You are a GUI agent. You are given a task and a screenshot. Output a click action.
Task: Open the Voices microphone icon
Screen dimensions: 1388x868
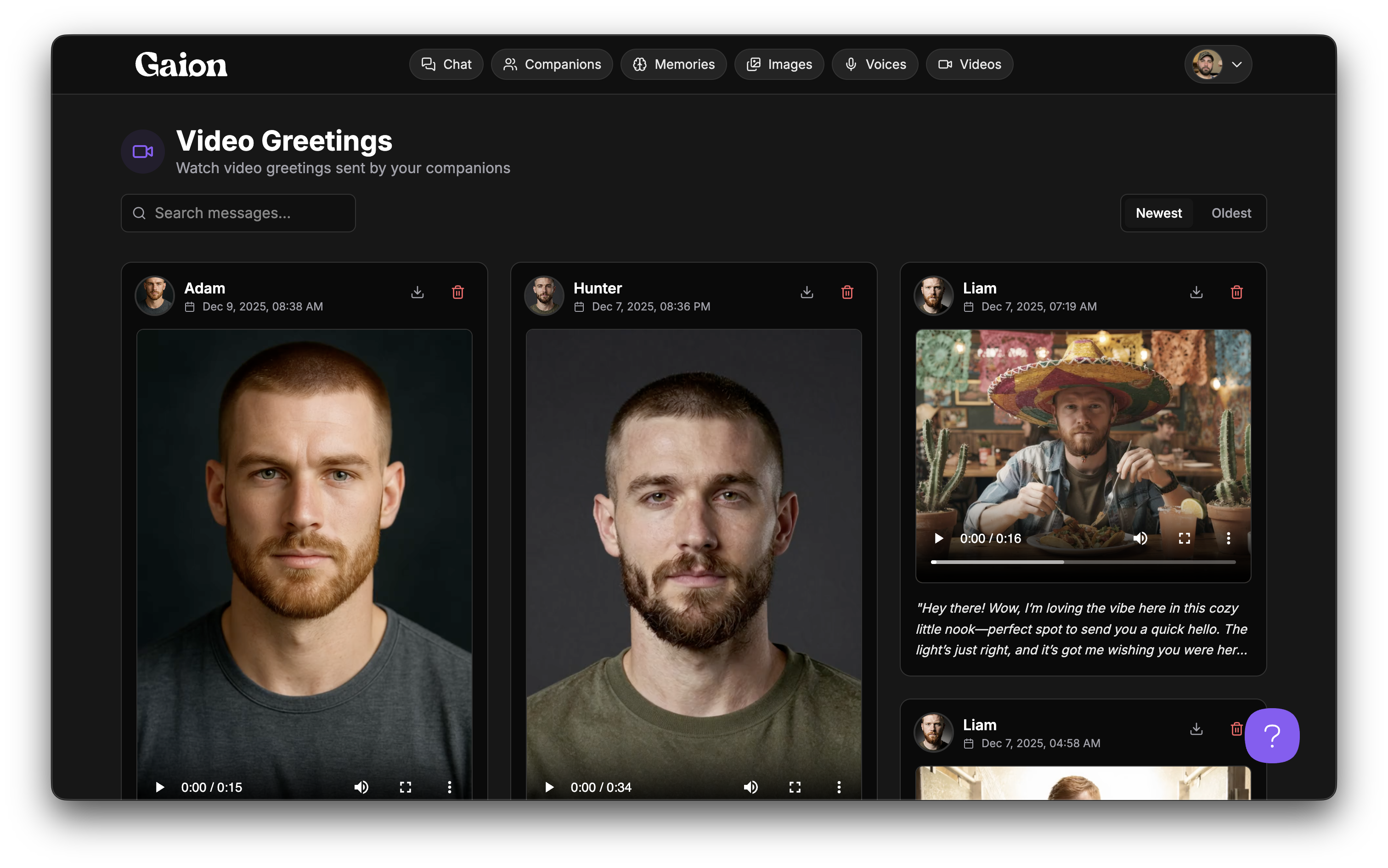pyautogui.click(x=851, y=64)
